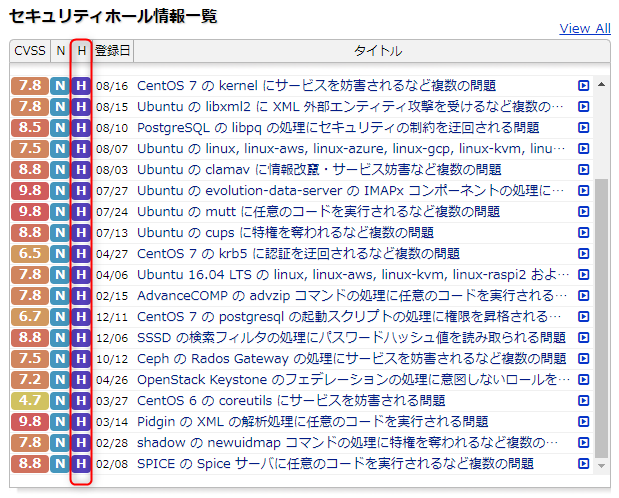Select the 02/08 registration date
Viewport: 619px width, 498px height.
click(112, 464)
